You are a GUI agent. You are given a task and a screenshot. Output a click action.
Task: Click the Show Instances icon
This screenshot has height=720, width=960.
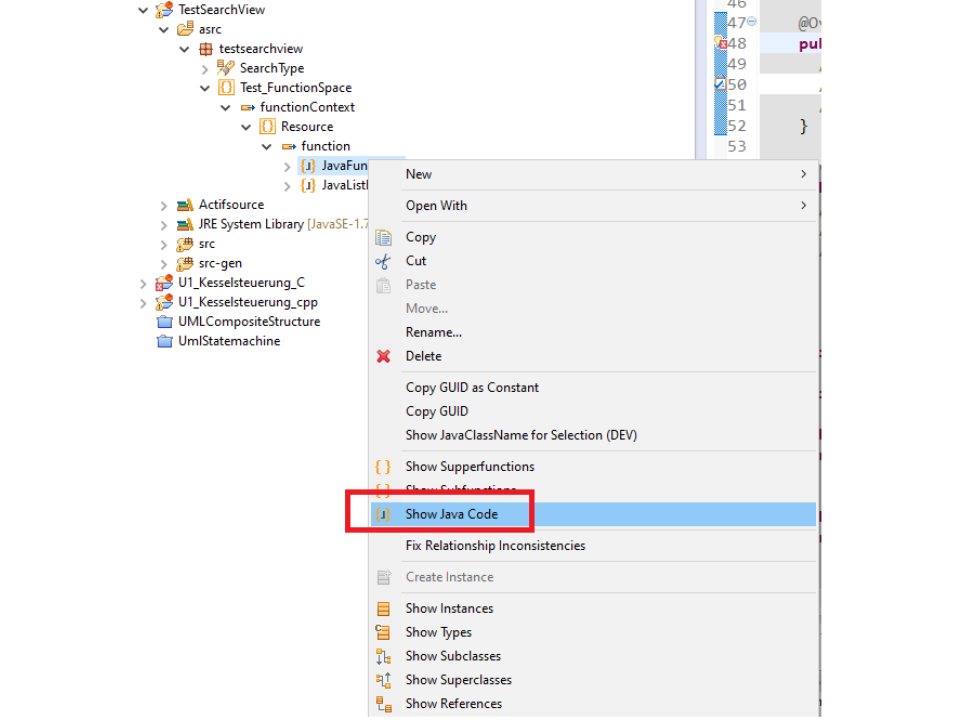point(383,609)
